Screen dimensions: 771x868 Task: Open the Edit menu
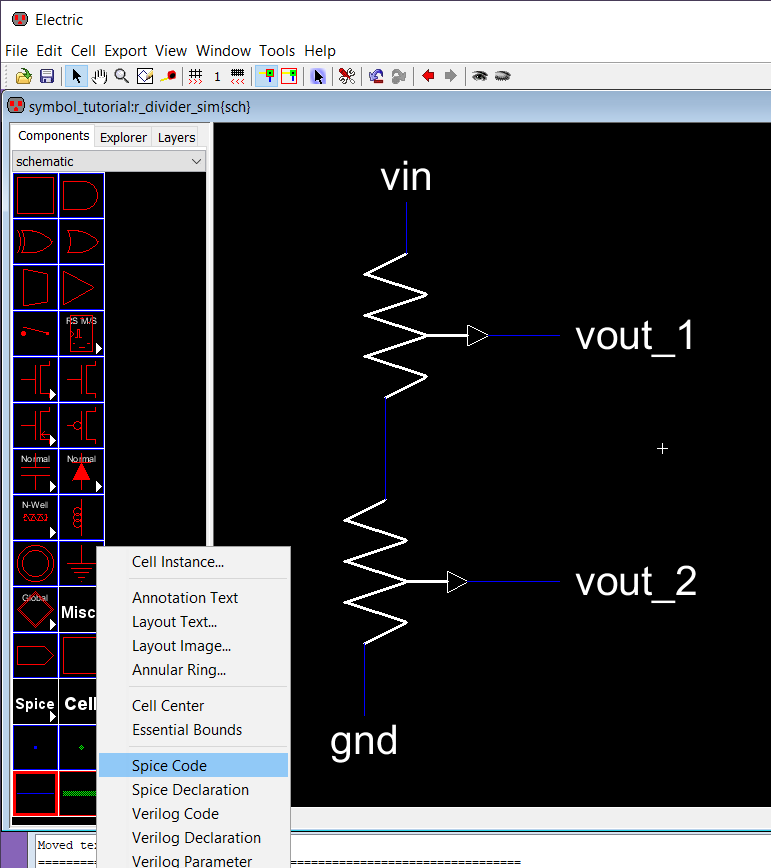[49, 51]
